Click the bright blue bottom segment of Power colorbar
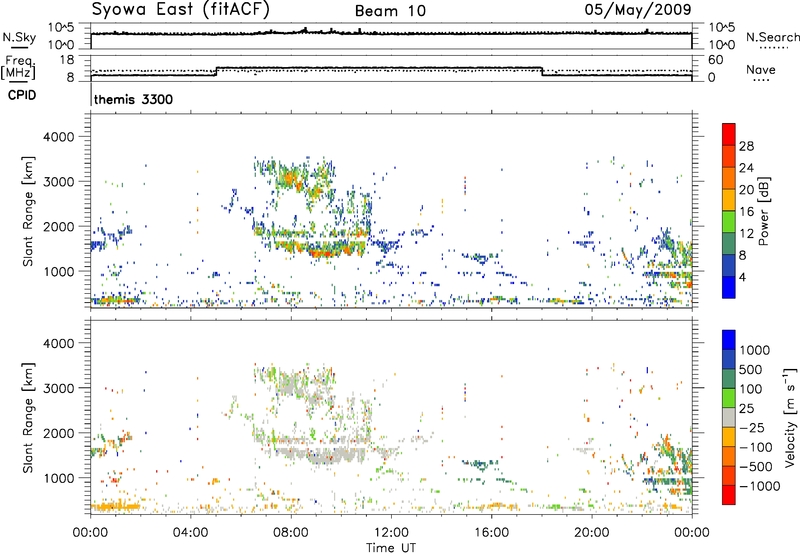Viewport: 800px width, 554px height. (729, 287)
